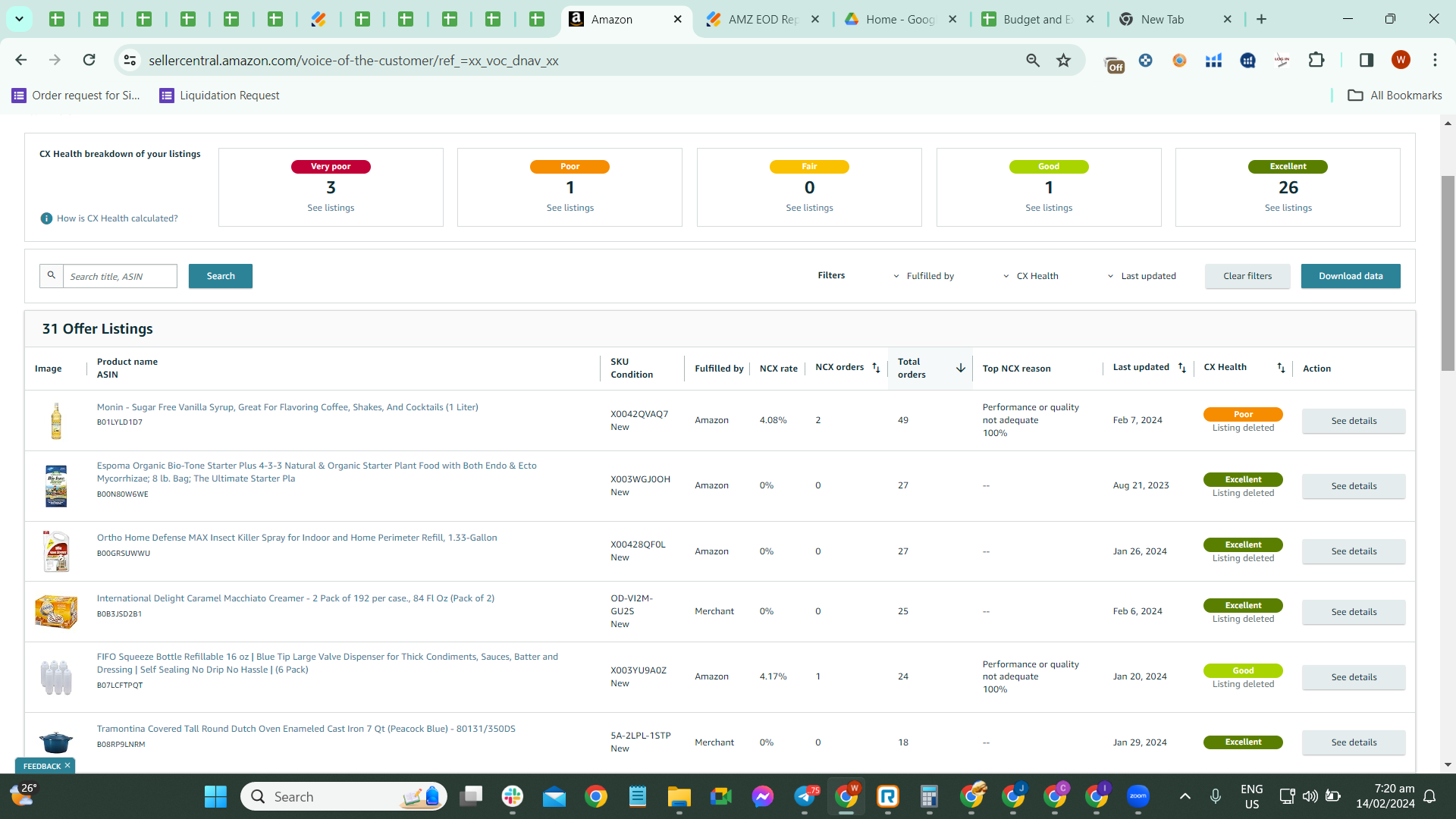
Task: See listings under Excellent category
Action: click(1288, 208)
